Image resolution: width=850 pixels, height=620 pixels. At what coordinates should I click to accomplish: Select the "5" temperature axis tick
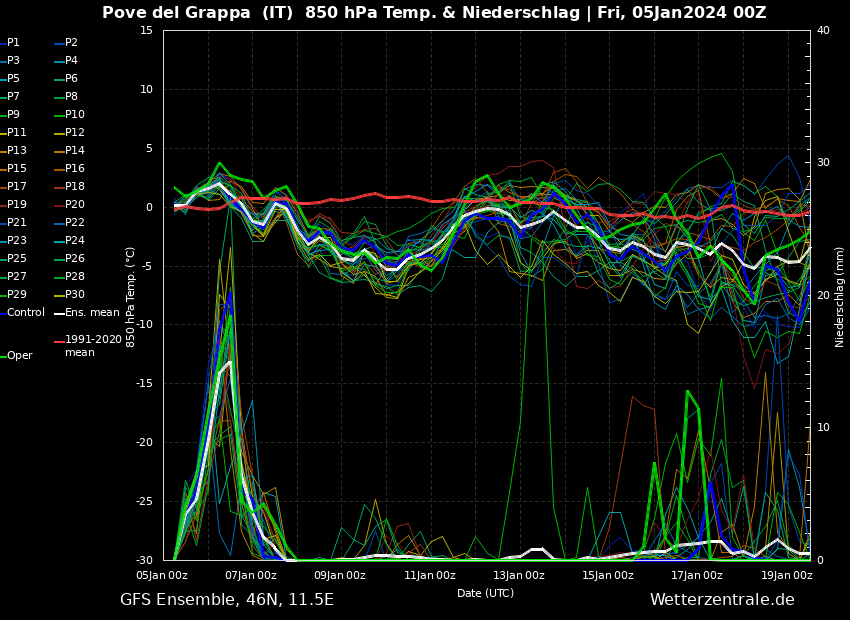pos(150,148)
